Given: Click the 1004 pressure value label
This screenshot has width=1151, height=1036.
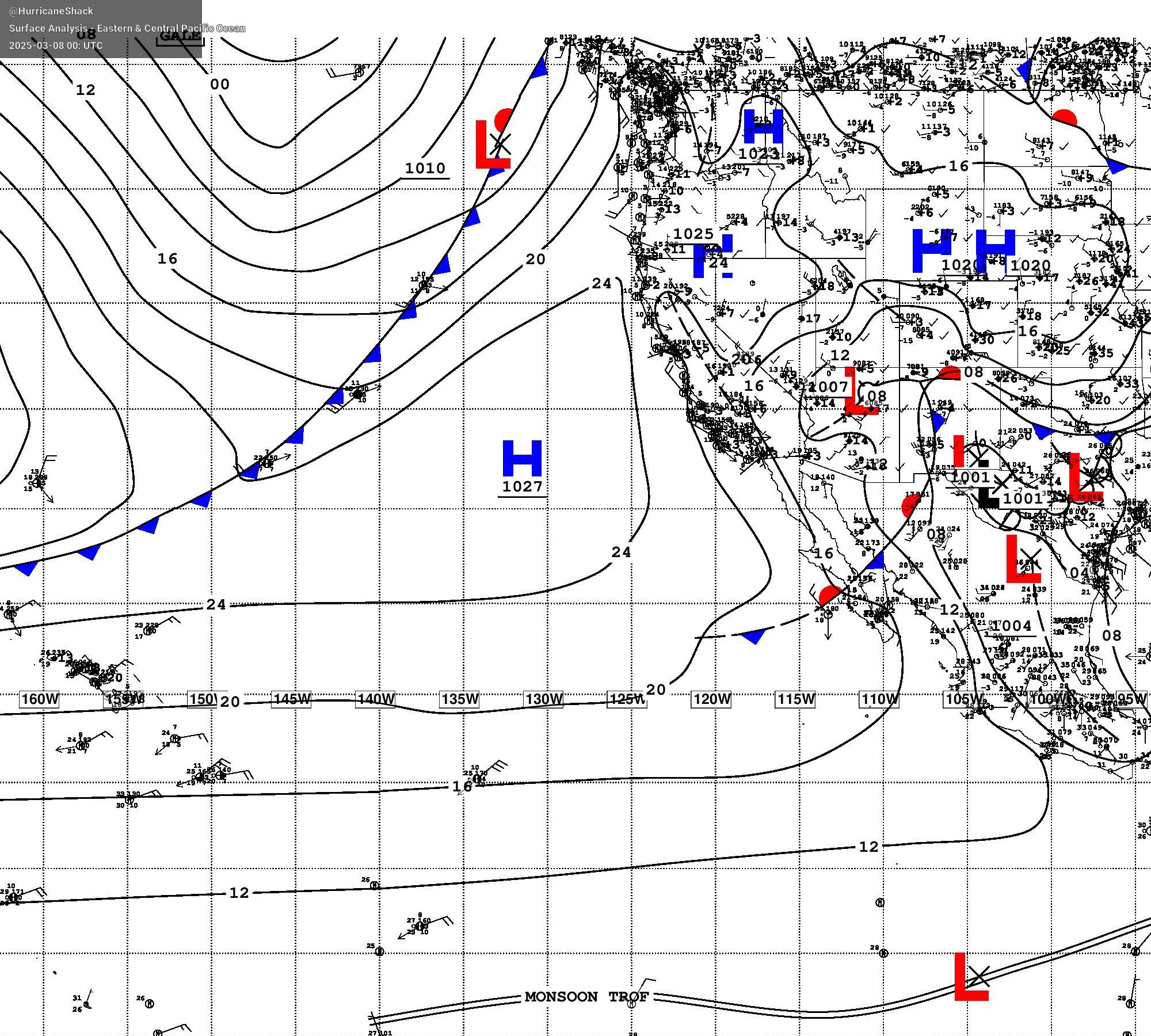Looking at the screenshot, I should (1012, 626).
